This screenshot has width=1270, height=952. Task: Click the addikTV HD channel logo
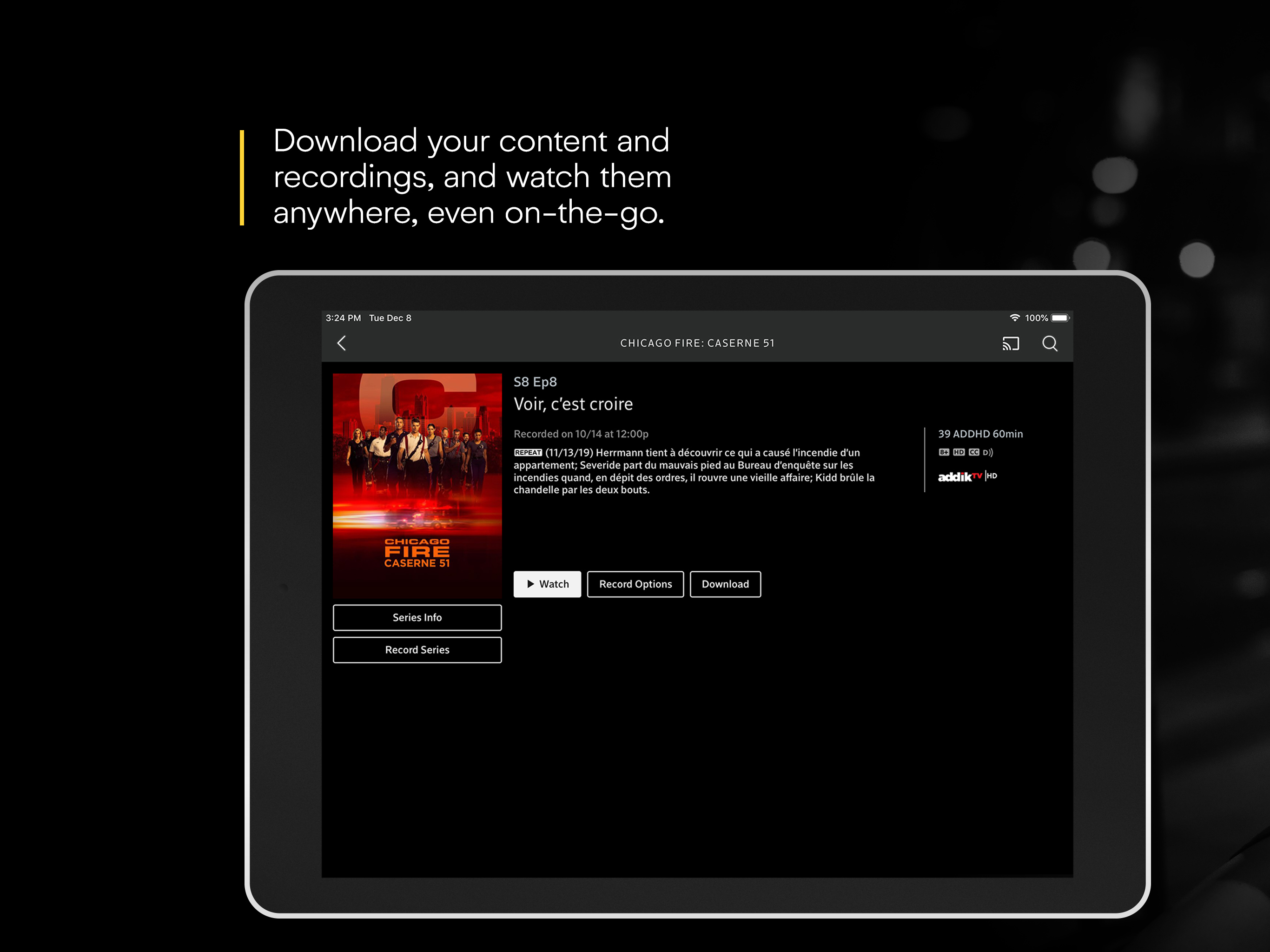tap(967, 476)
